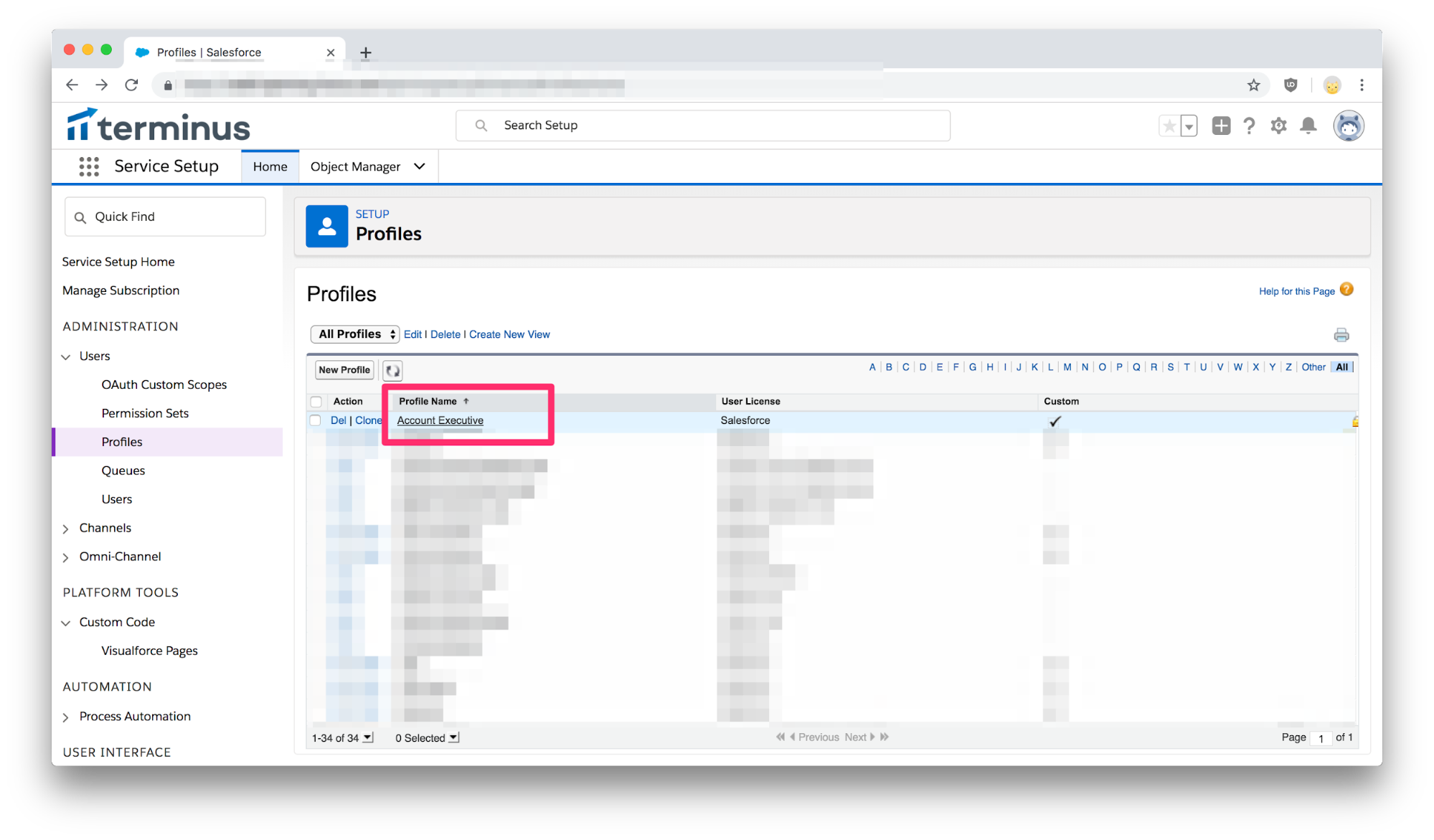
Task: Collapse the Users section in sidebar
Action: (66, 357)
